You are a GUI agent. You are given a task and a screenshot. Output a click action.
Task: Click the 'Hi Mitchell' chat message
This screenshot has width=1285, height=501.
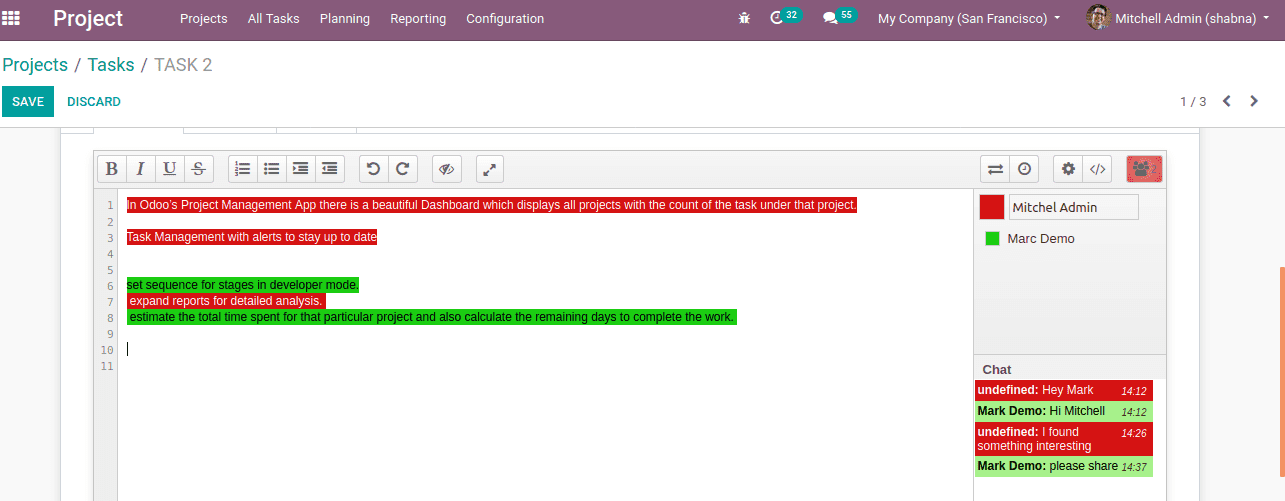(x=1064, y=411)
